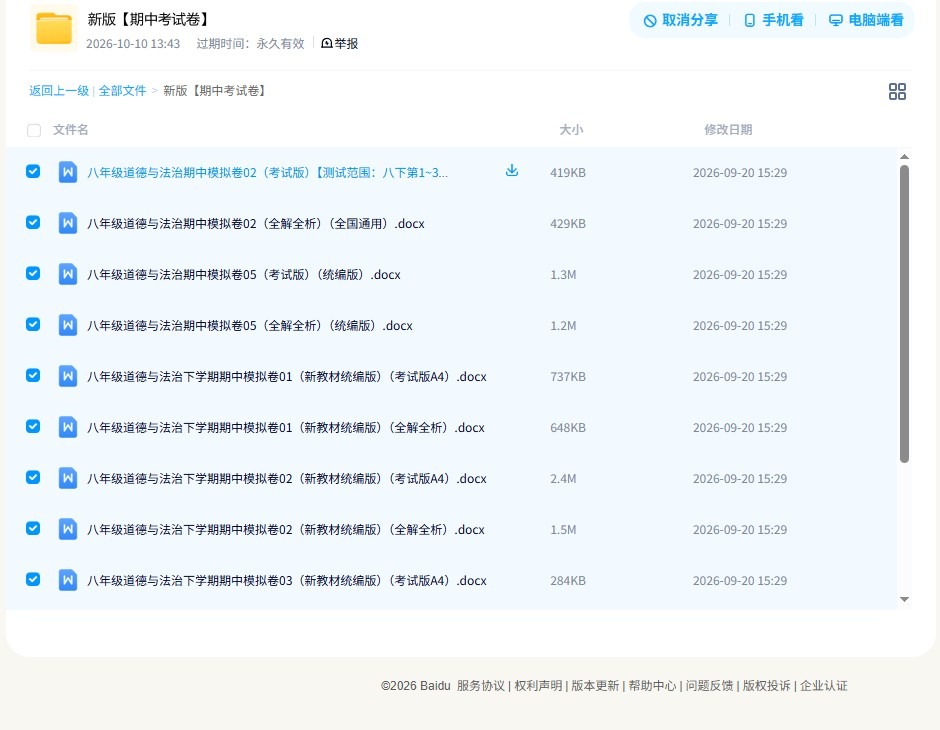Open 版本更新 footer link

[x=595, y=686]
